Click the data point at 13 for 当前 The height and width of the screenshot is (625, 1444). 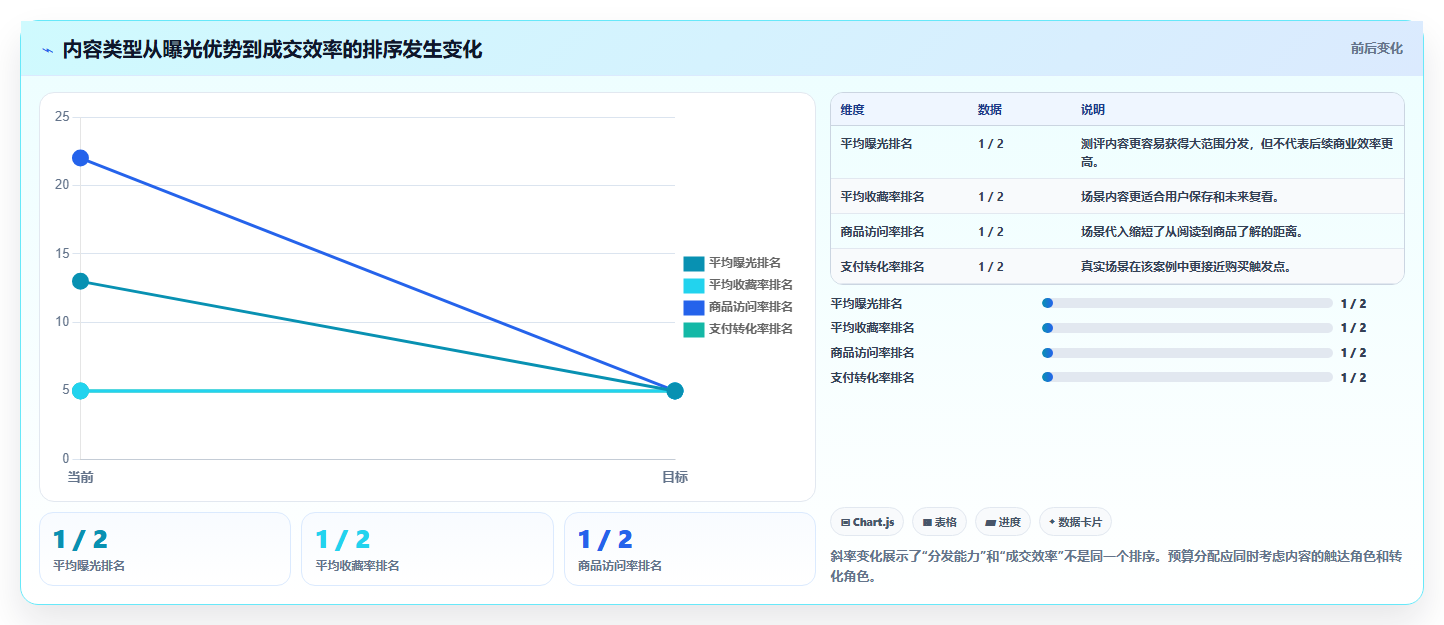point(80,281)
